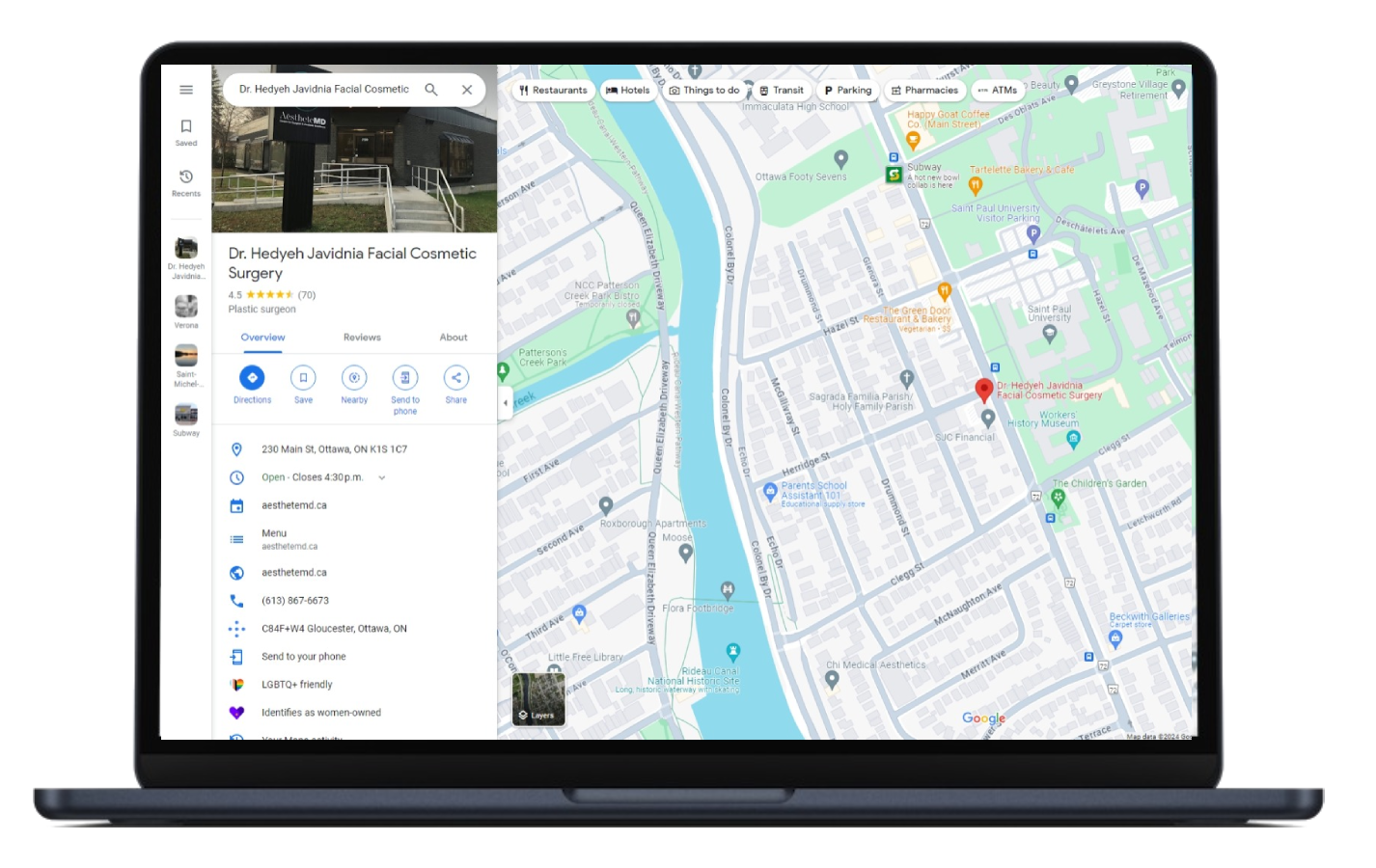The image size is (1376, 868).
Task: Click the Chi Medical Aesthetics marker
Action: (832, 679)
